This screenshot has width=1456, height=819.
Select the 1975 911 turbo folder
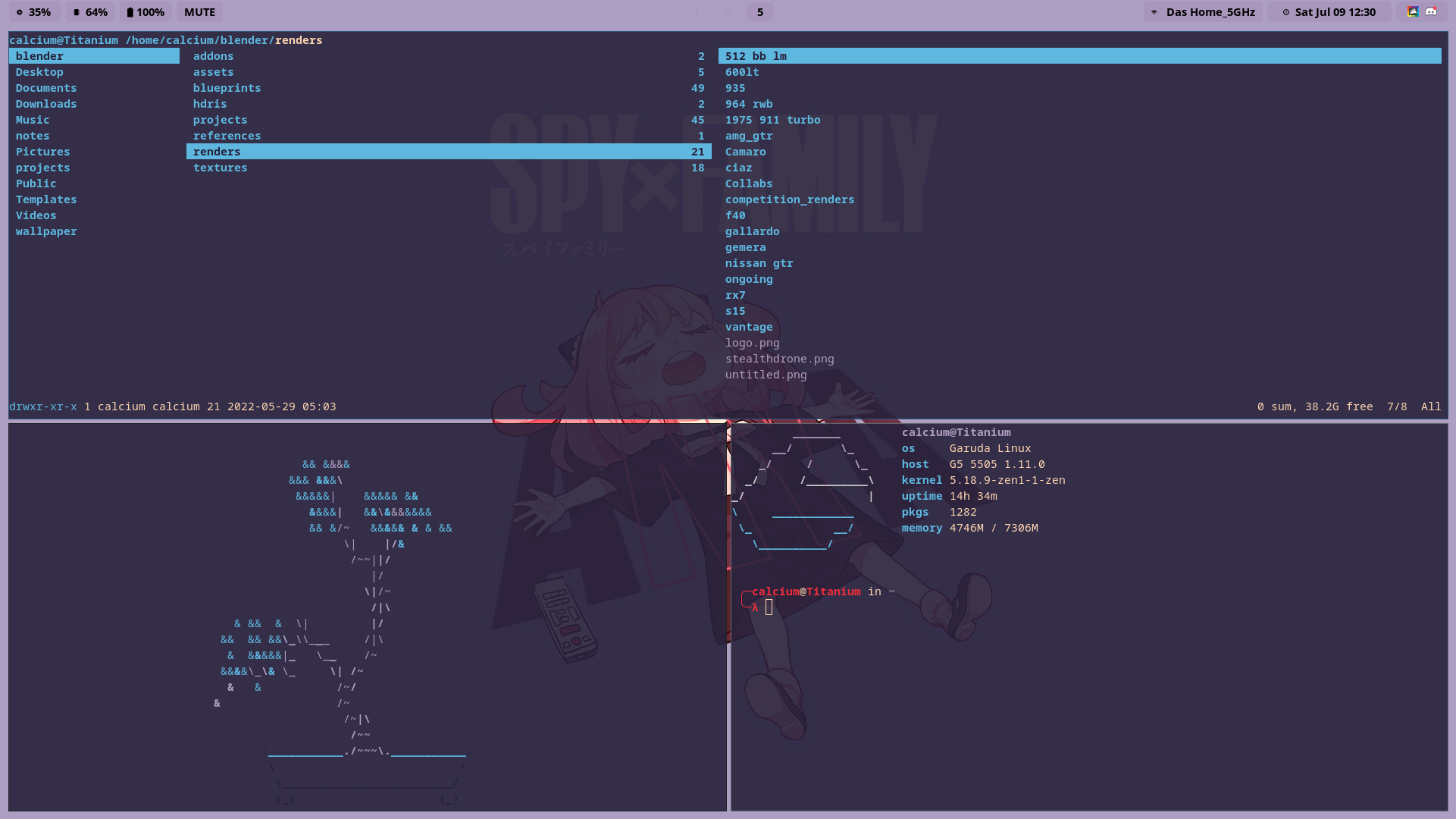772,120
